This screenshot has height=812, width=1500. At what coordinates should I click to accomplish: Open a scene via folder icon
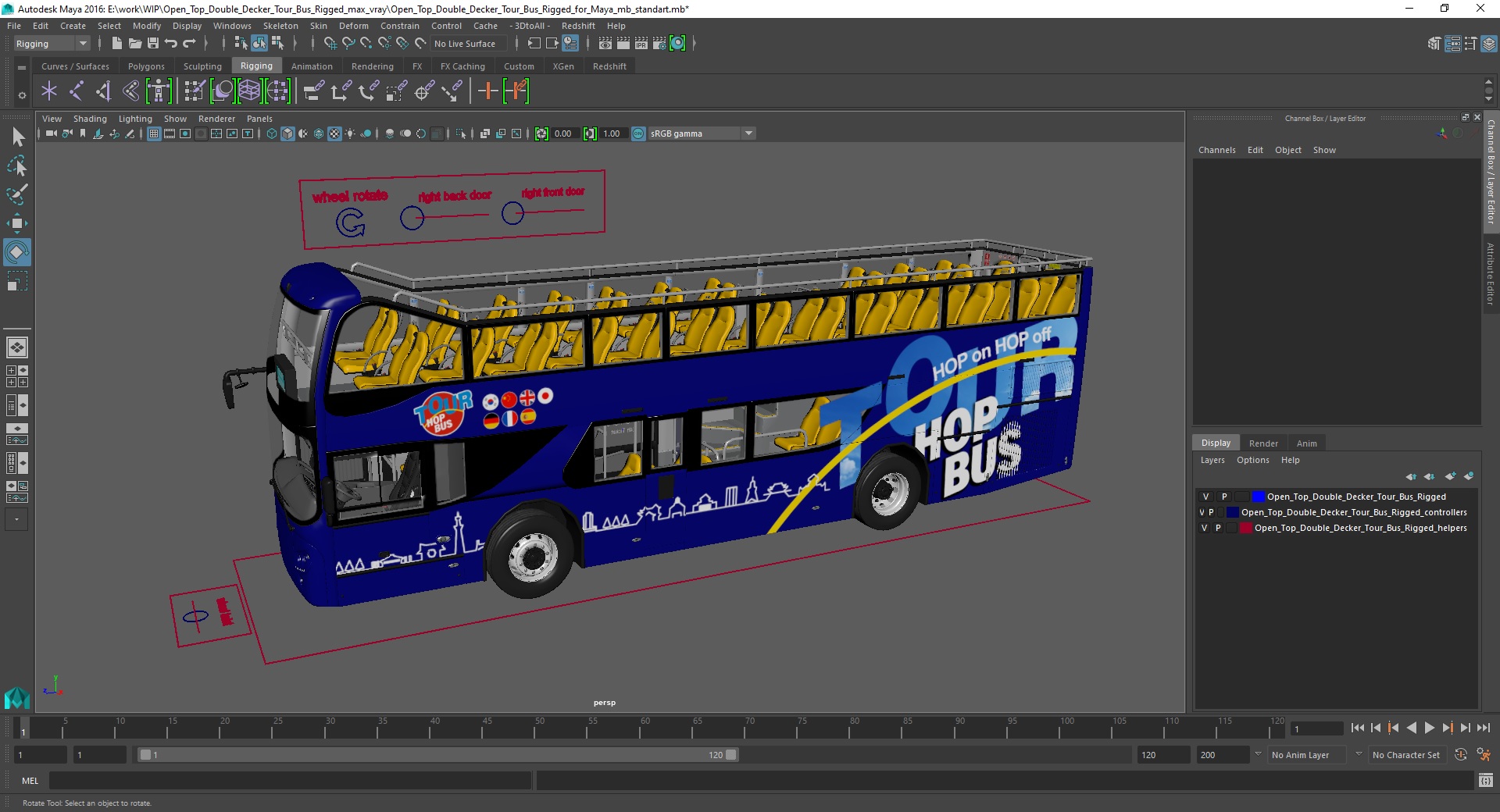[x=135, y=44]
